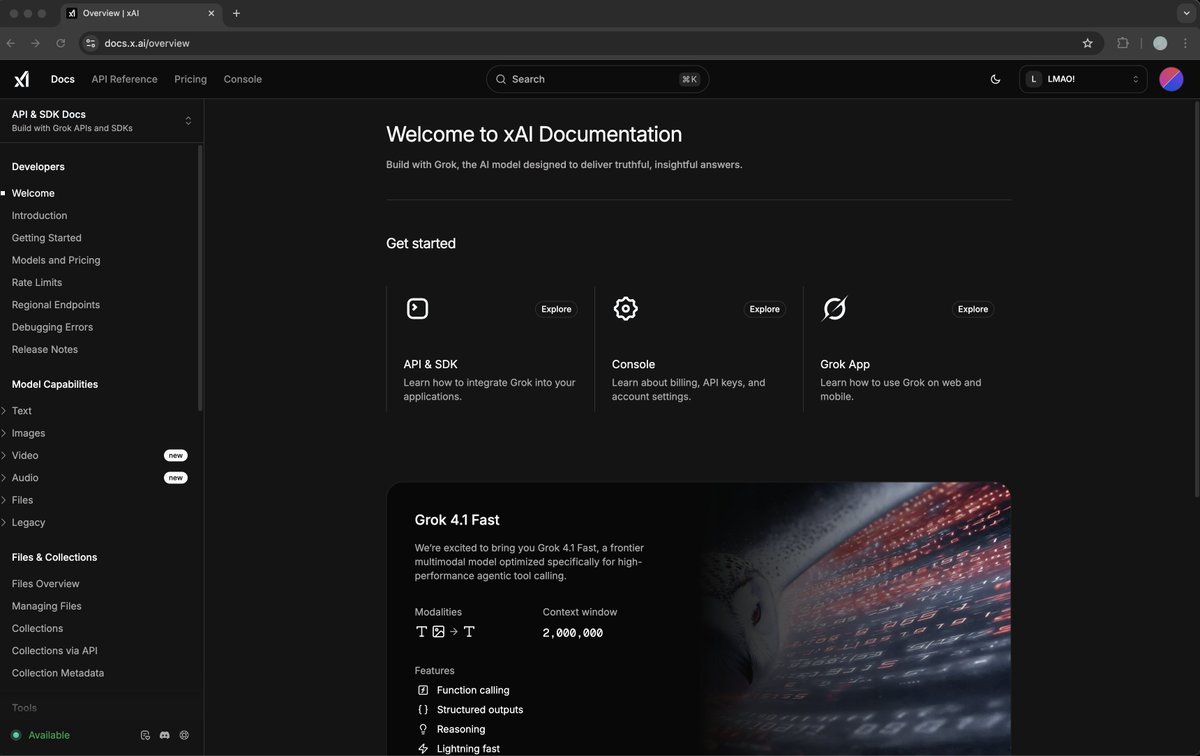Open Debugging Errors sidebar page
The height and width of the screenshot is (756, 1200).
[52, 327]
